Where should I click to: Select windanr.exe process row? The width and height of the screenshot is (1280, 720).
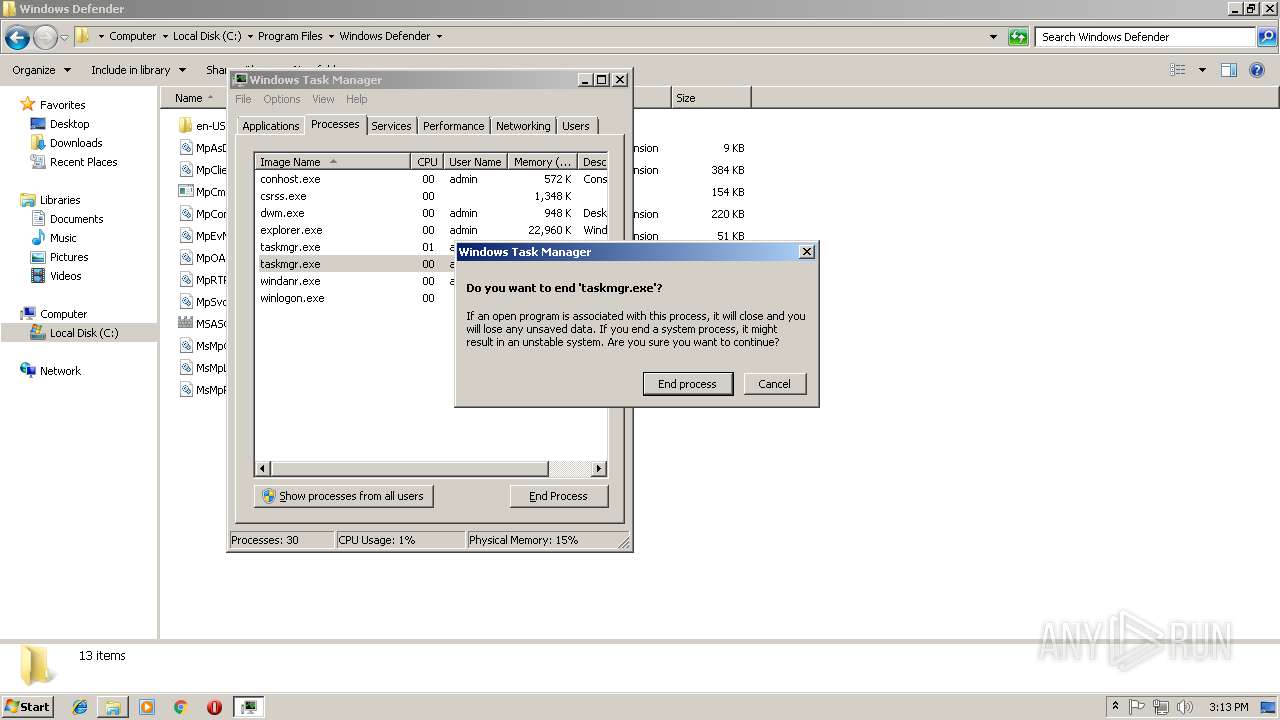point(355,281)
